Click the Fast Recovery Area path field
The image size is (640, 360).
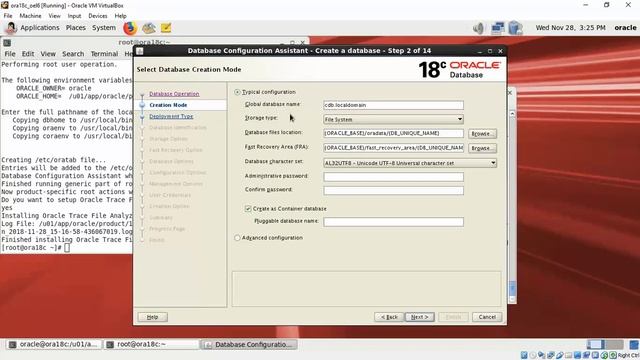point(393,148)
